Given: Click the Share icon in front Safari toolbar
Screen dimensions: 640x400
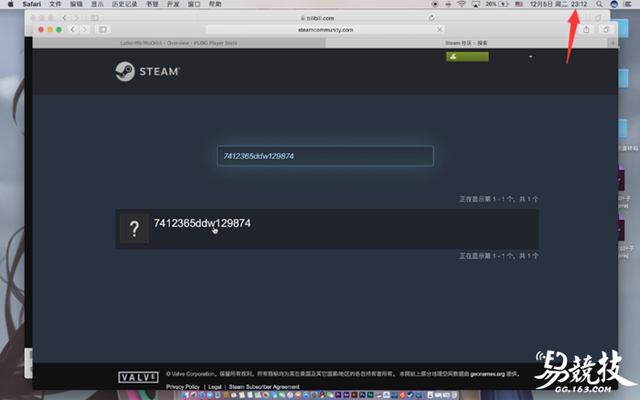Looking at the screenshot, I should 586,29.
